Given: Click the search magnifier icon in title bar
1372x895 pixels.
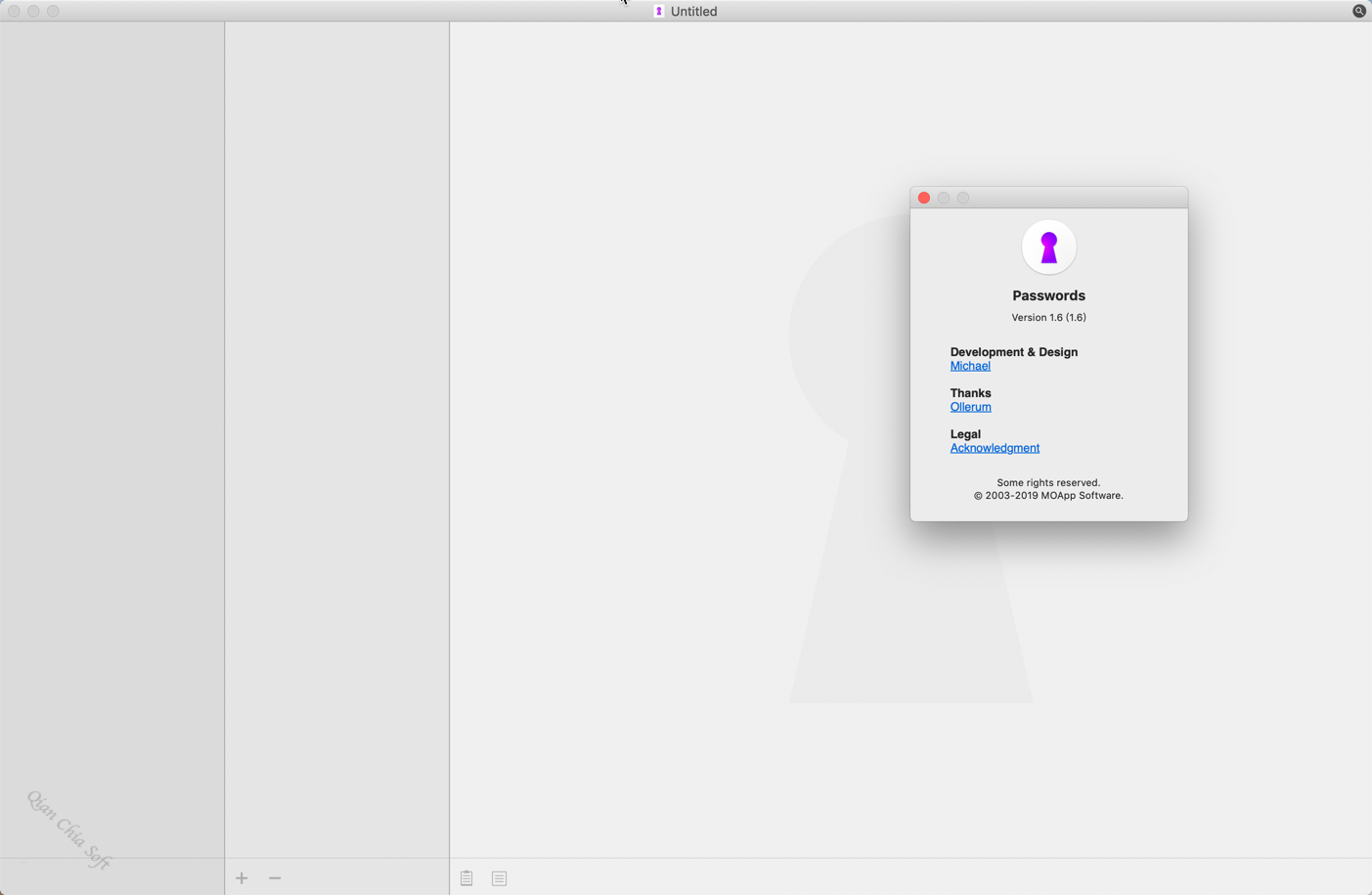Looking at the screenshot, I should click(x=1359, y=11).
